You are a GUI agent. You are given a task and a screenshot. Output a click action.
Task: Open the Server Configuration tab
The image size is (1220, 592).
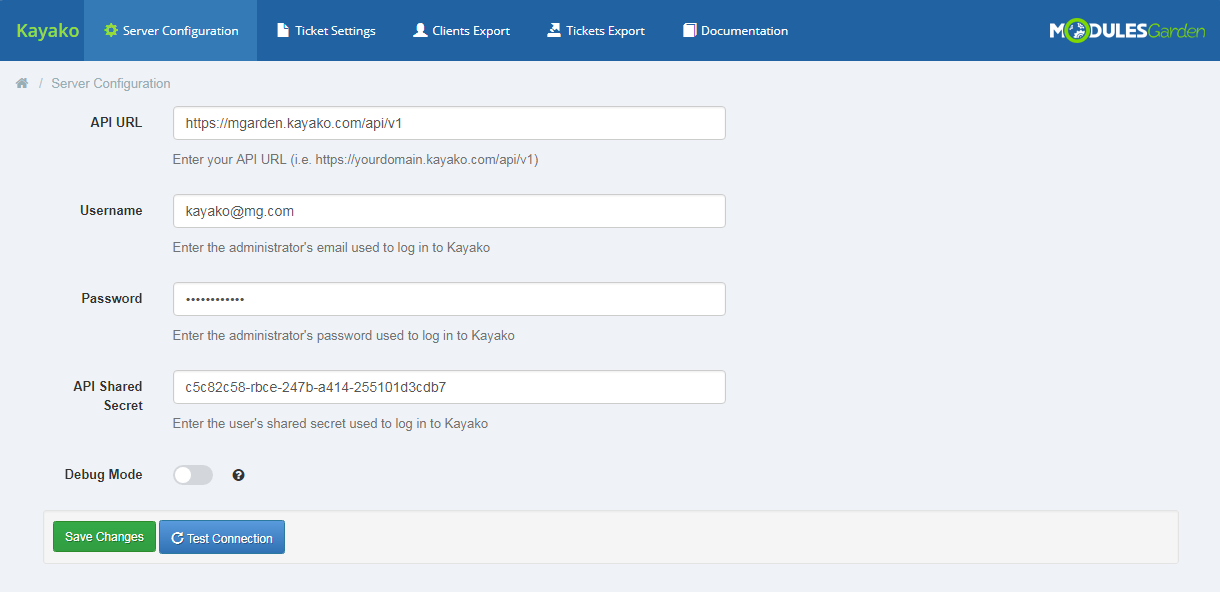coord(171,30)
